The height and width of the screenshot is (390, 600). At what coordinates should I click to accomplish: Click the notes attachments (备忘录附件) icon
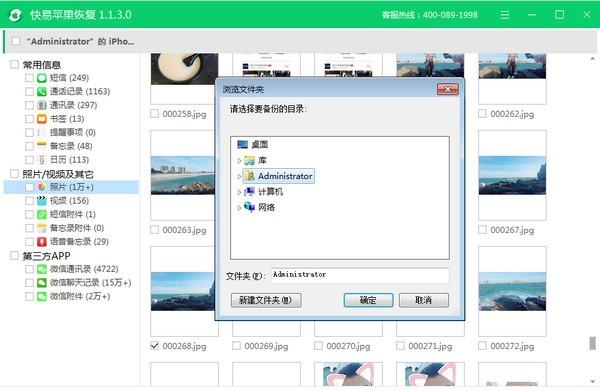point(42,228)
